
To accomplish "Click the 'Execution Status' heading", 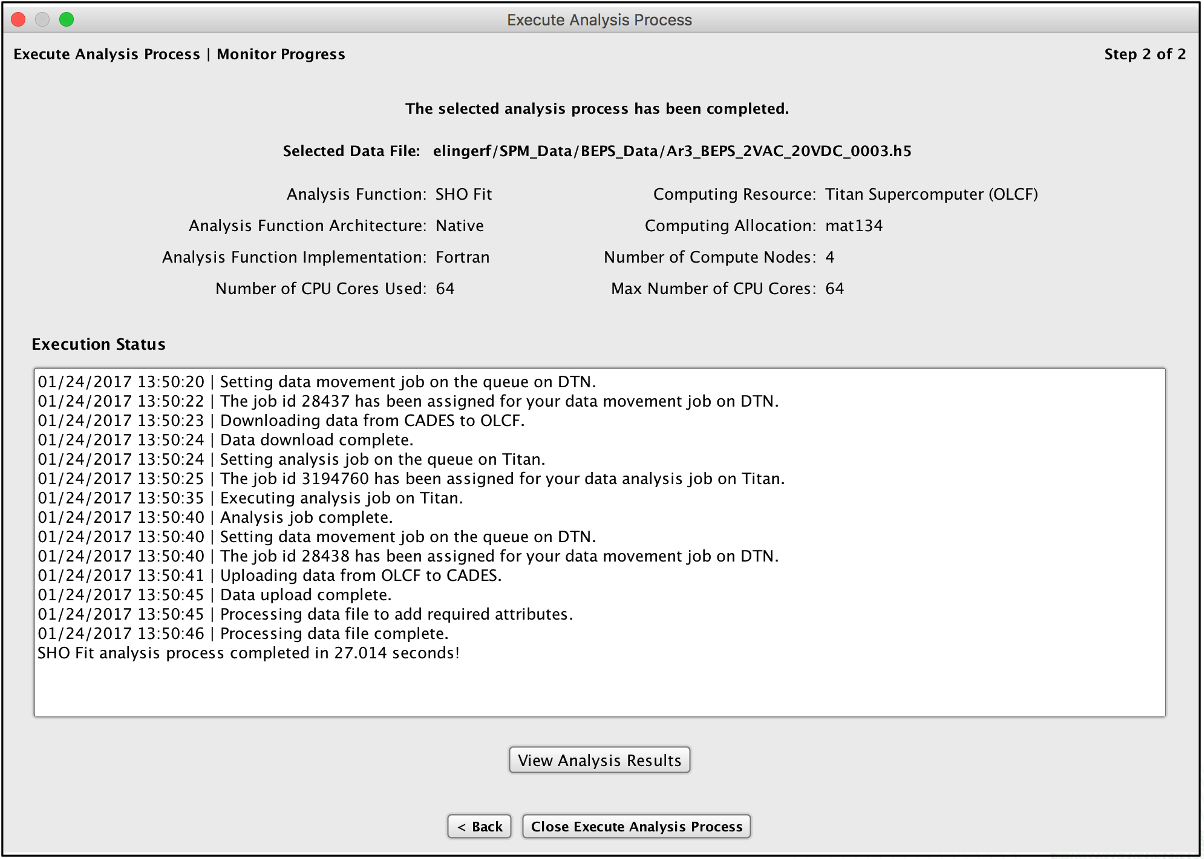I will point(99,344).
